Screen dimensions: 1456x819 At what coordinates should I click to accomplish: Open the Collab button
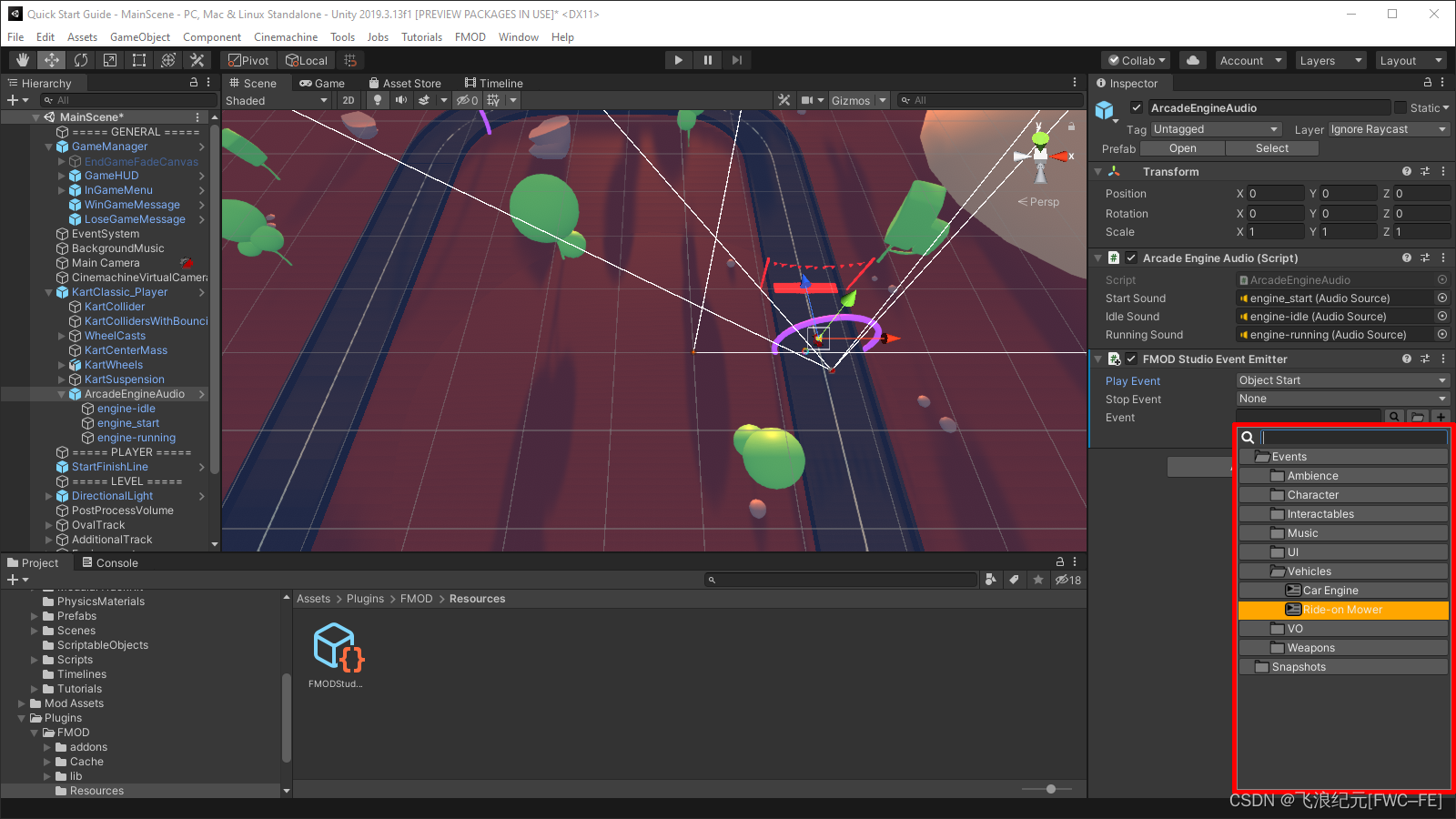(1137, 60)
